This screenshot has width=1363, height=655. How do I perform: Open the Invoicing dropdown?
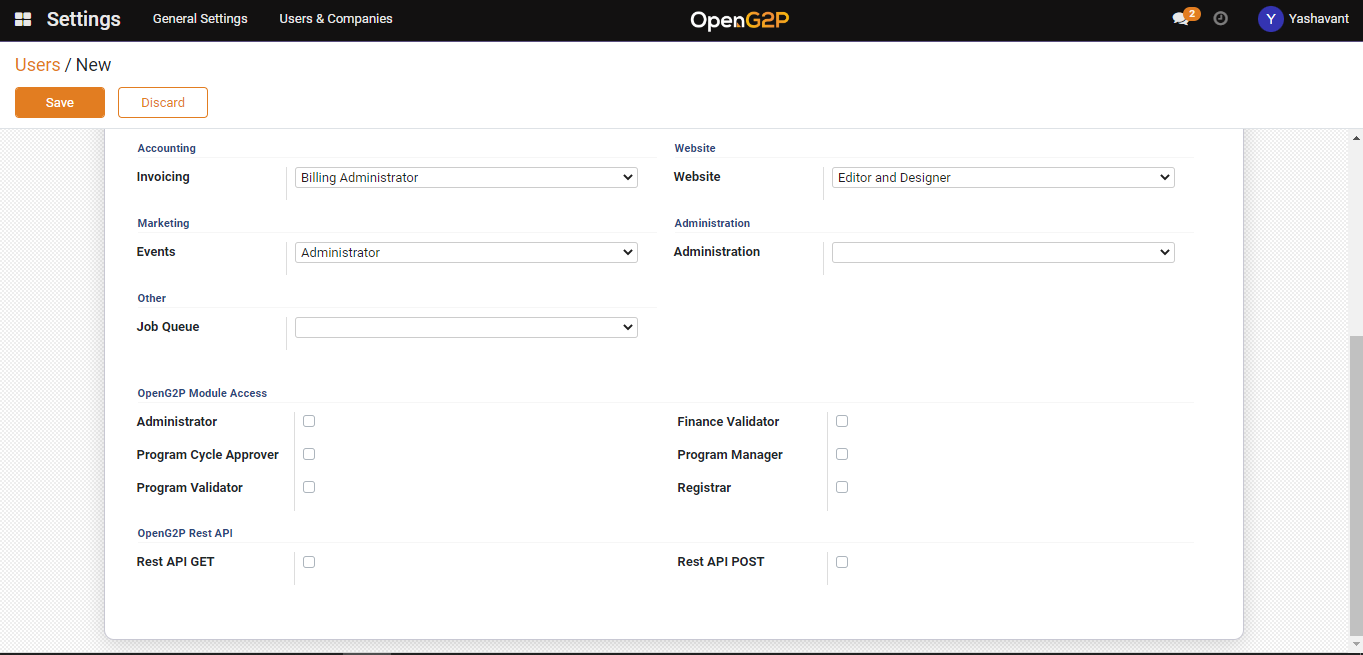(466, 177)
